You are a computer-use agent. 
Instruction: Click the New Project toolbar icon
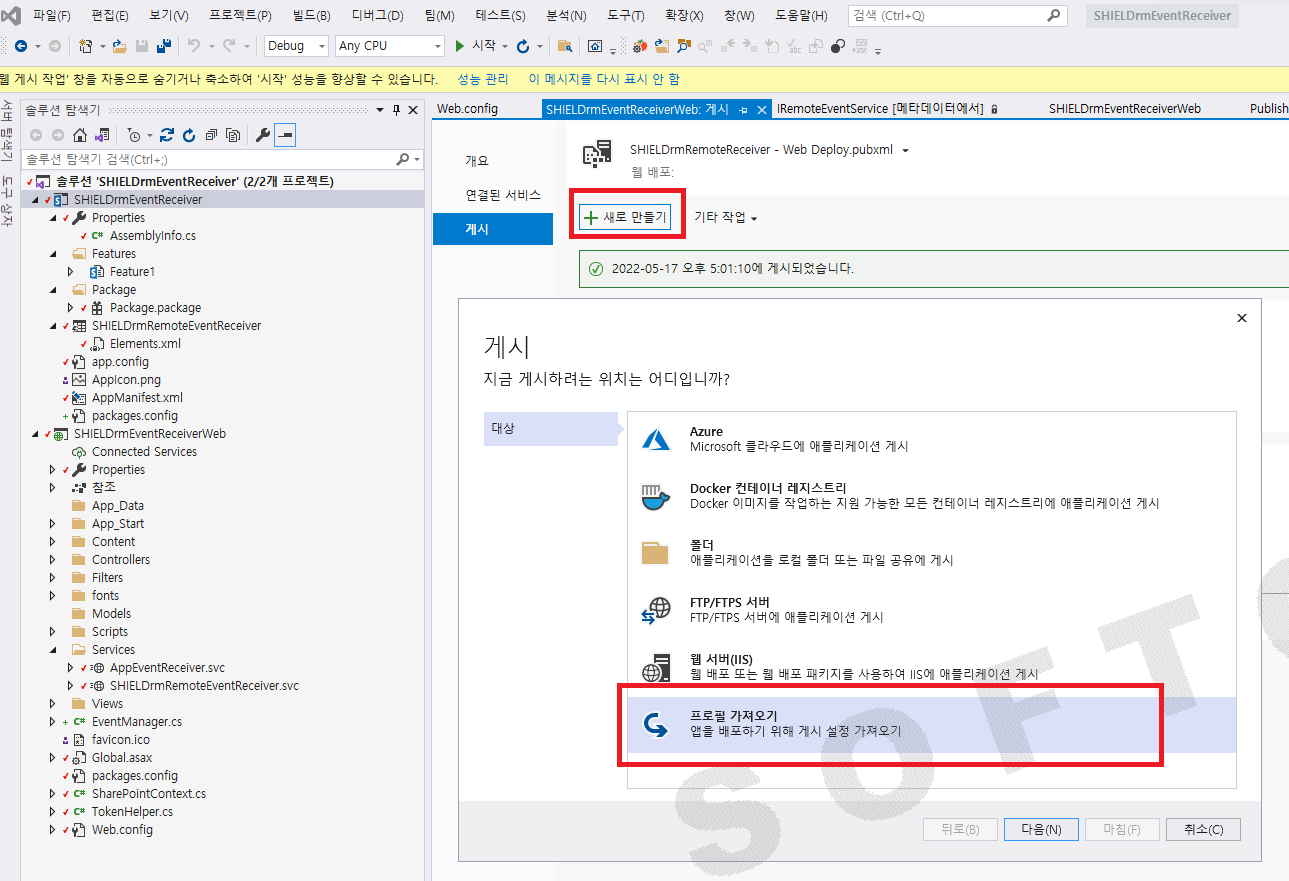click(86, 46)
